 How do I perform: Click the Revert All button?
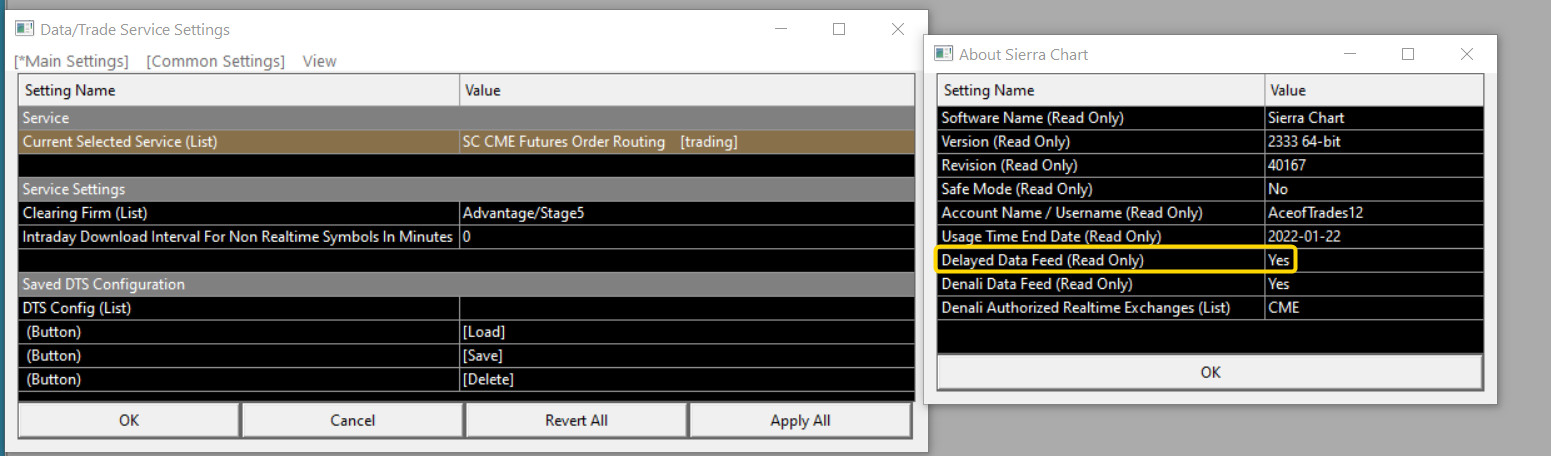(576, 420)
